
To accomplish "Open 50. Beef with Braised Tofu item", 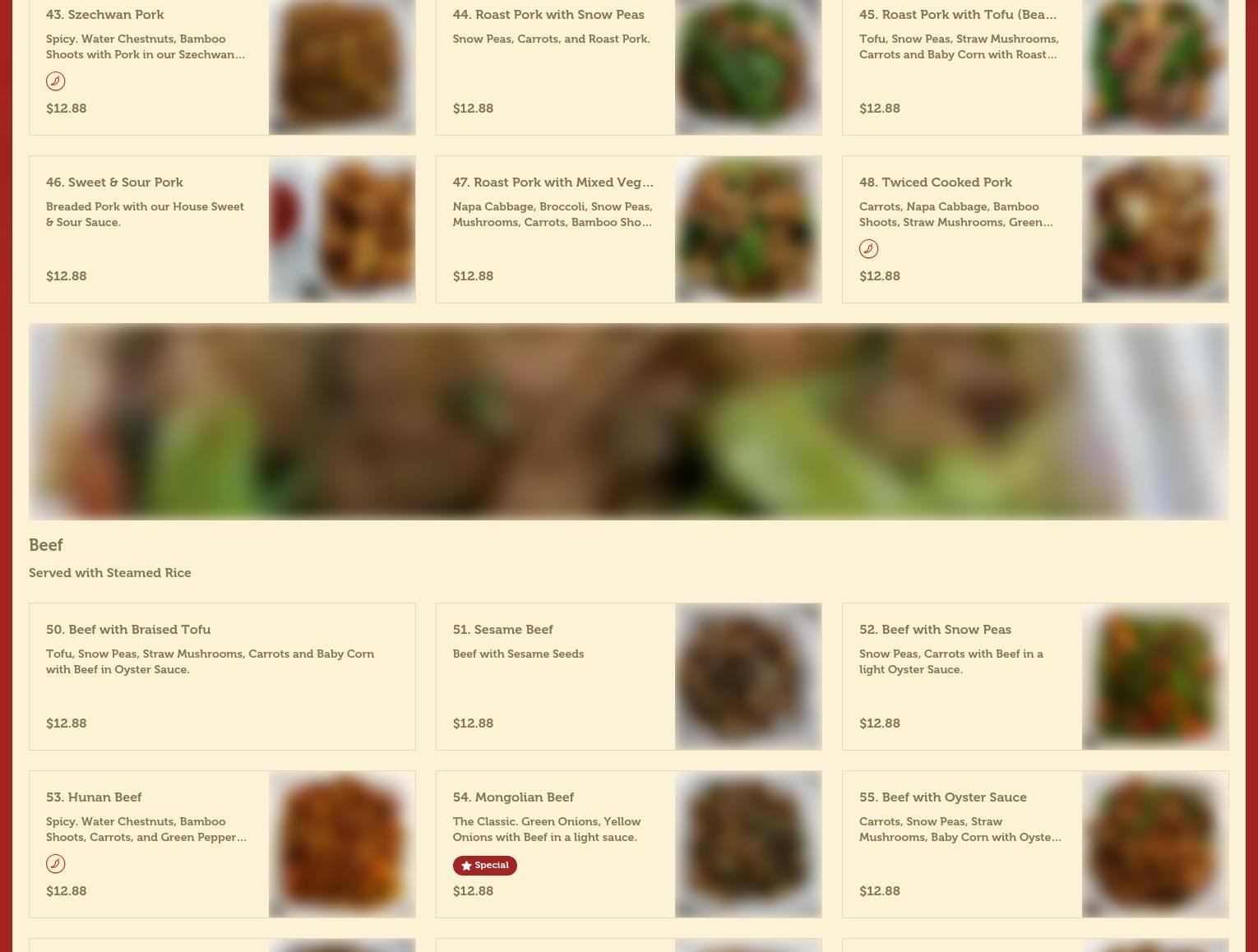I will pyautogui.click(x=128, y=630).
